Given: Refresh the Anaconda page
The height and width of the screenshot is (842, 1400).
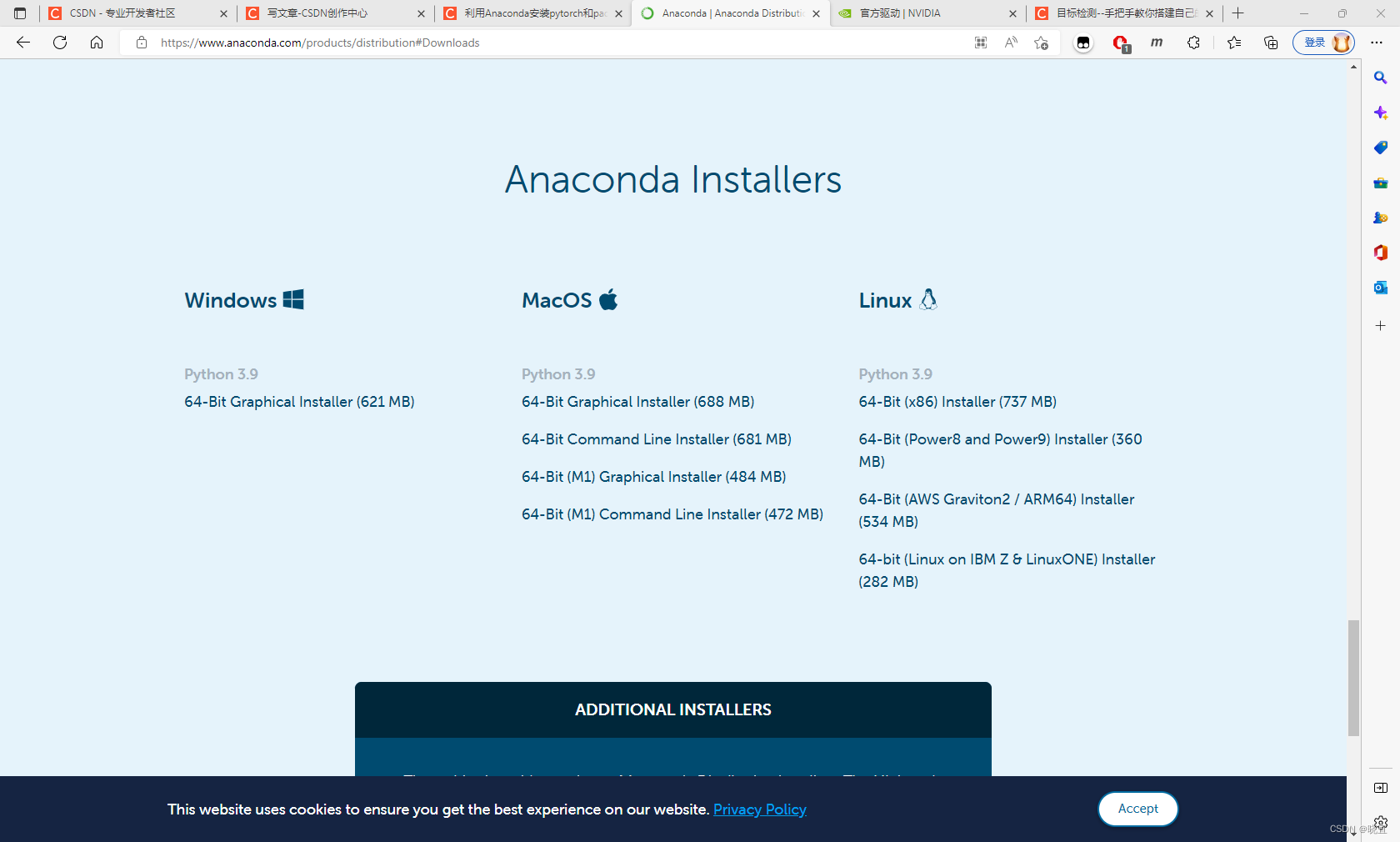Looking at the screenshot, I should coord(60,43).
